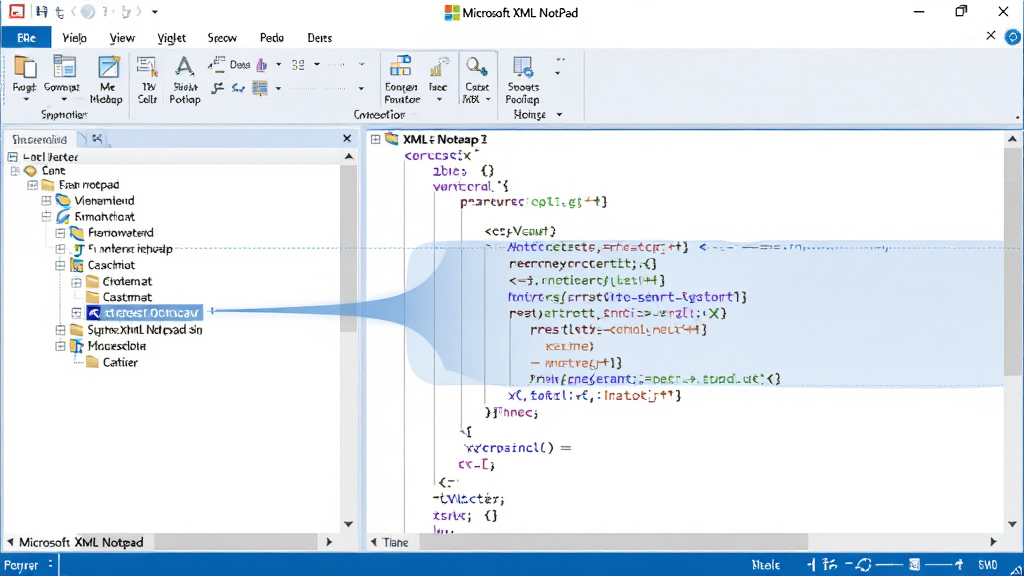Viewport: 1024px width, 576px height.
Task: Select the highlighted tree item under Castrmat
Action: coord(144,313)
